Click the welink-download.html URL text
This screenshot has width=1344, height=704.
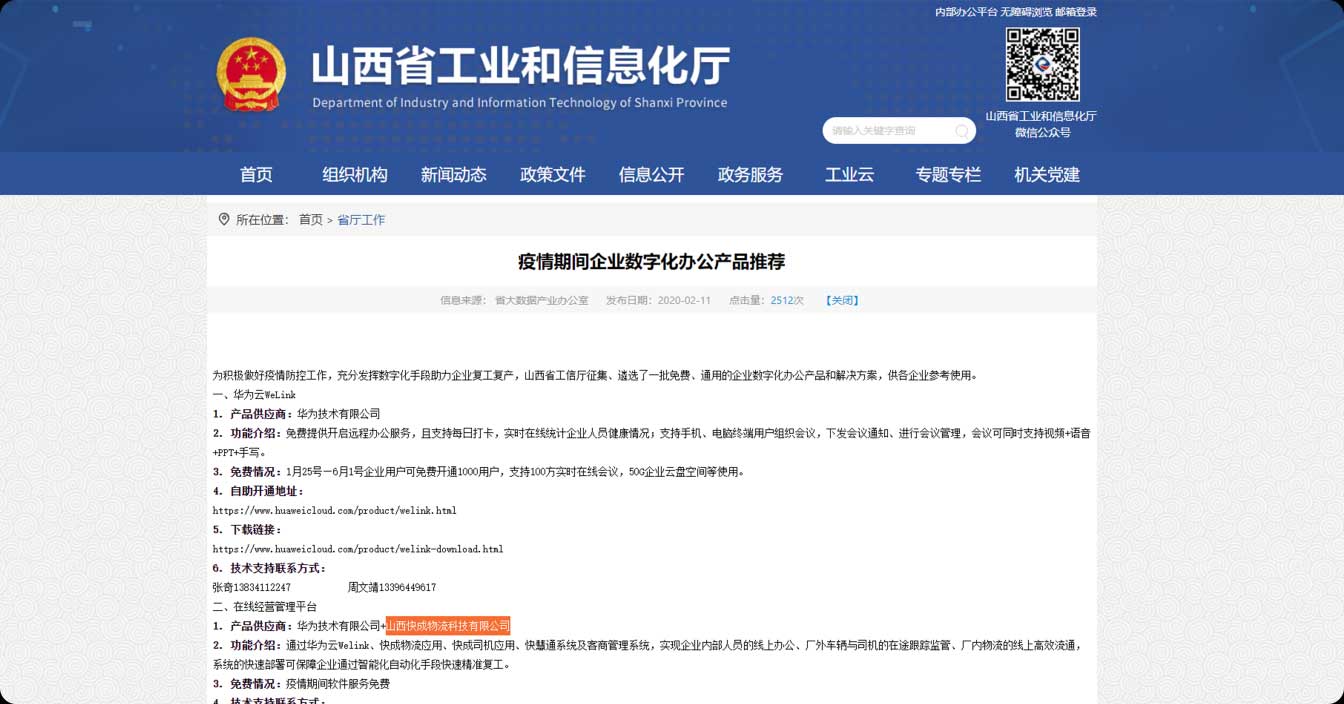(358, 549)
